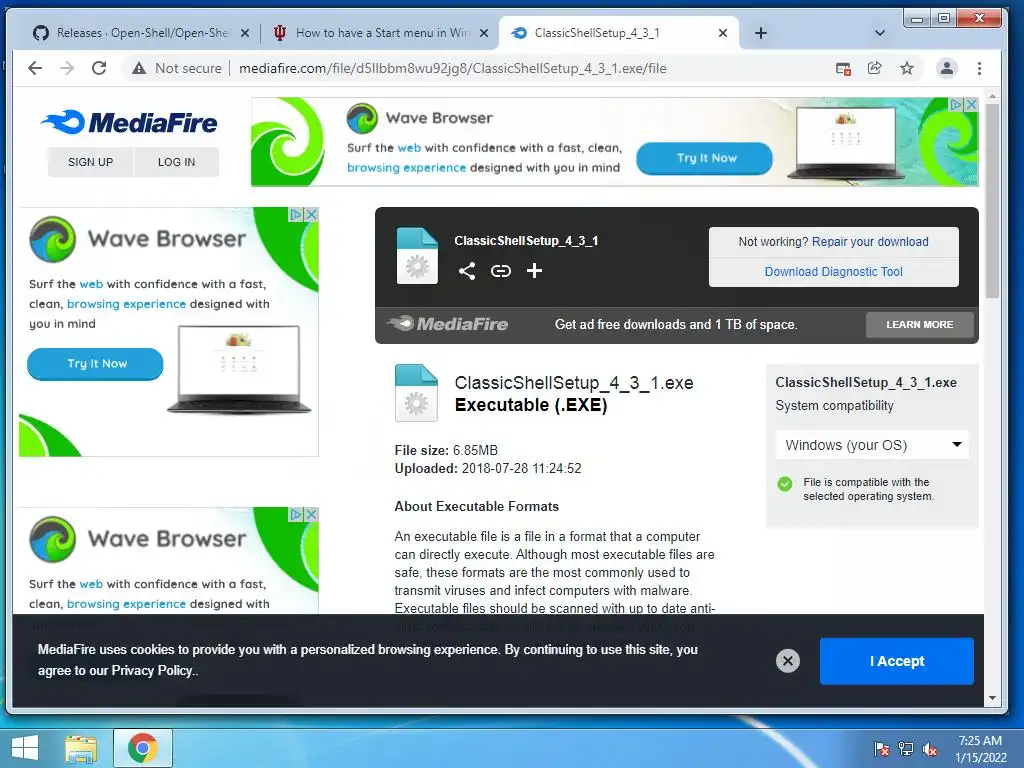
Task: Reload the MediaFire page
Action: [x=99, y=68]
